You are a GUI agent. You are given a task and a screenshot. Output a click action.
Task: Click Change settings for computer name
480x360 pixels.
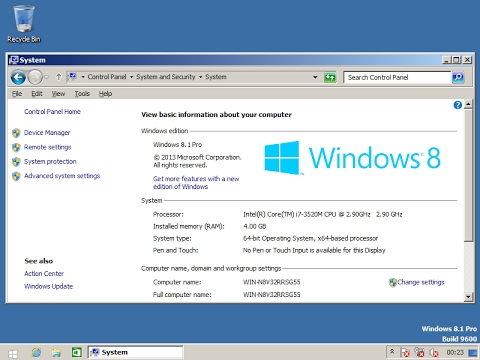[x=421, y=282]
